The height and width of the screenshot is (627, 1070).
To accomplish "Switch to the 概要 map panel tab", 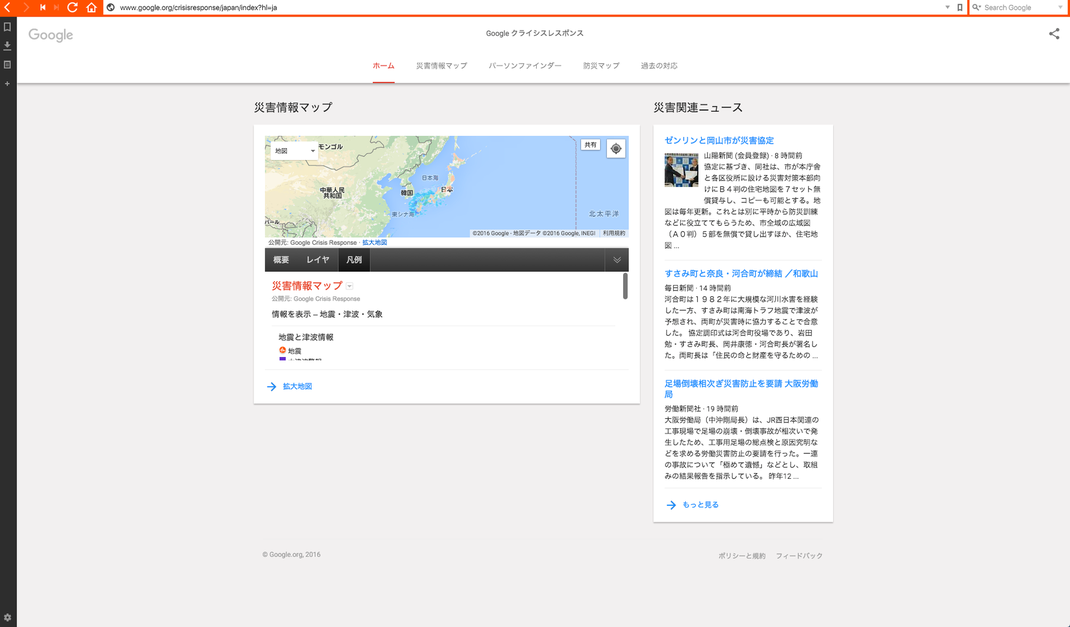I will pyautogui.click(x=281, y=260).
